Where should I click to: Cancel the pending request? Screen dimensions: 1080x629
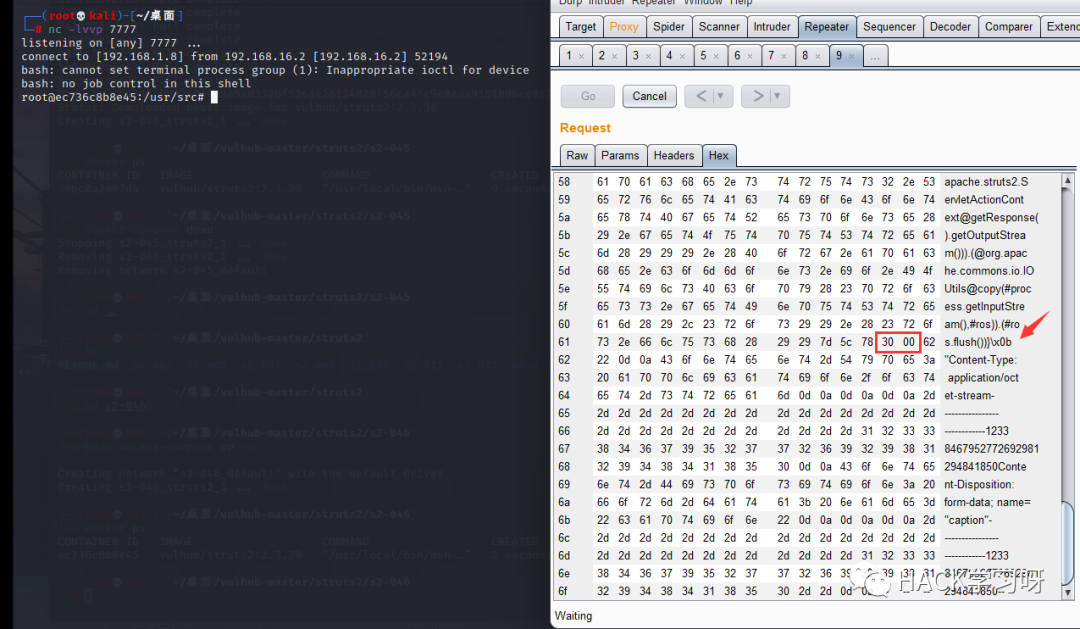pyautogui.click(x=650, y=96)
